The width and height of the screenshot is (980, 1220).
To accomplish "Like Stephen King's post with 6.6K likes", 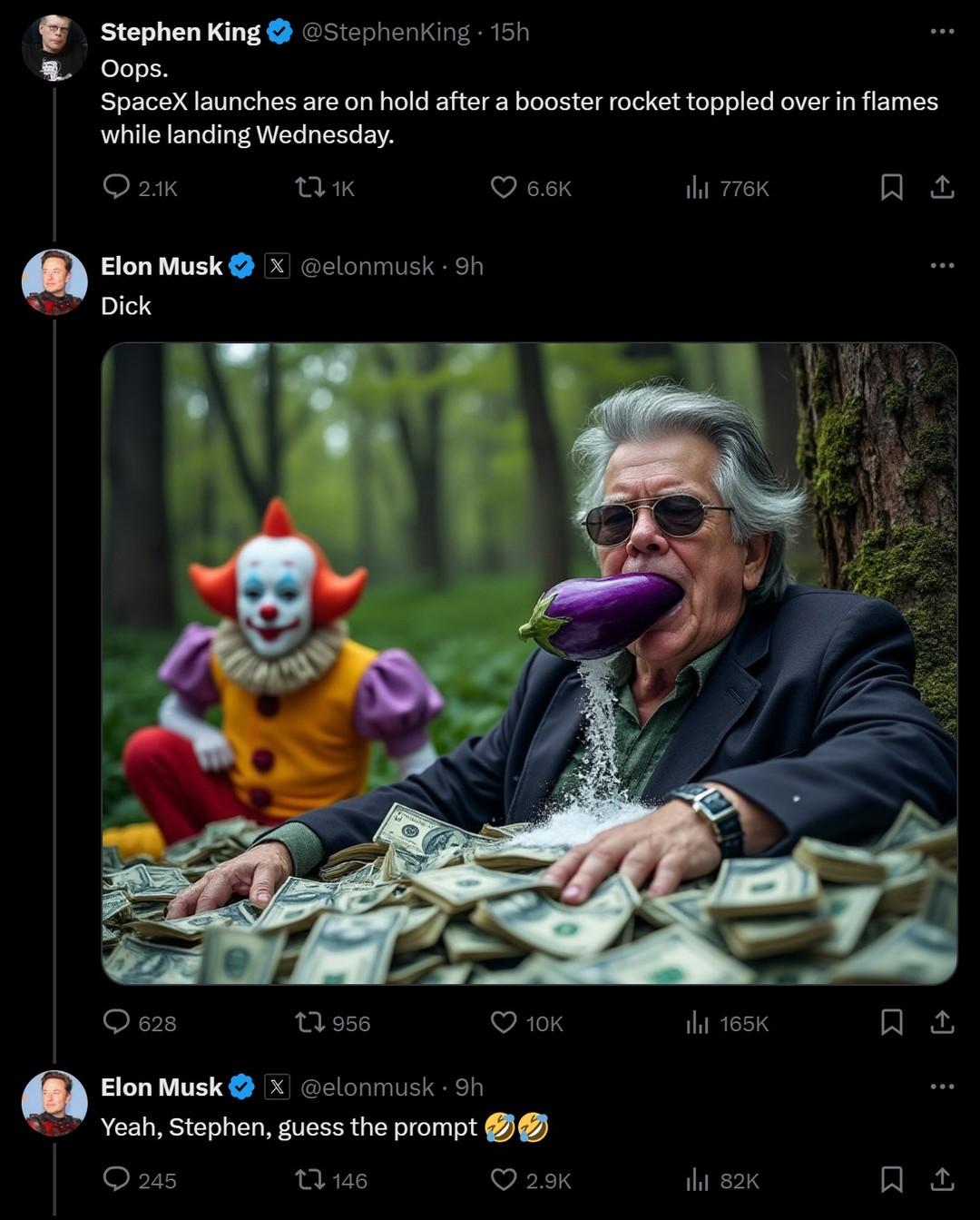I will tap(504, 187).
